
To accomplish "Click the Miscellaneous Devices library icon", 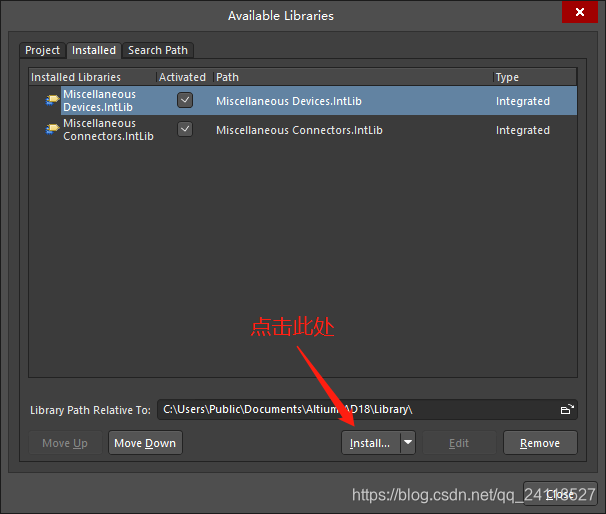I will coord(52,100).
